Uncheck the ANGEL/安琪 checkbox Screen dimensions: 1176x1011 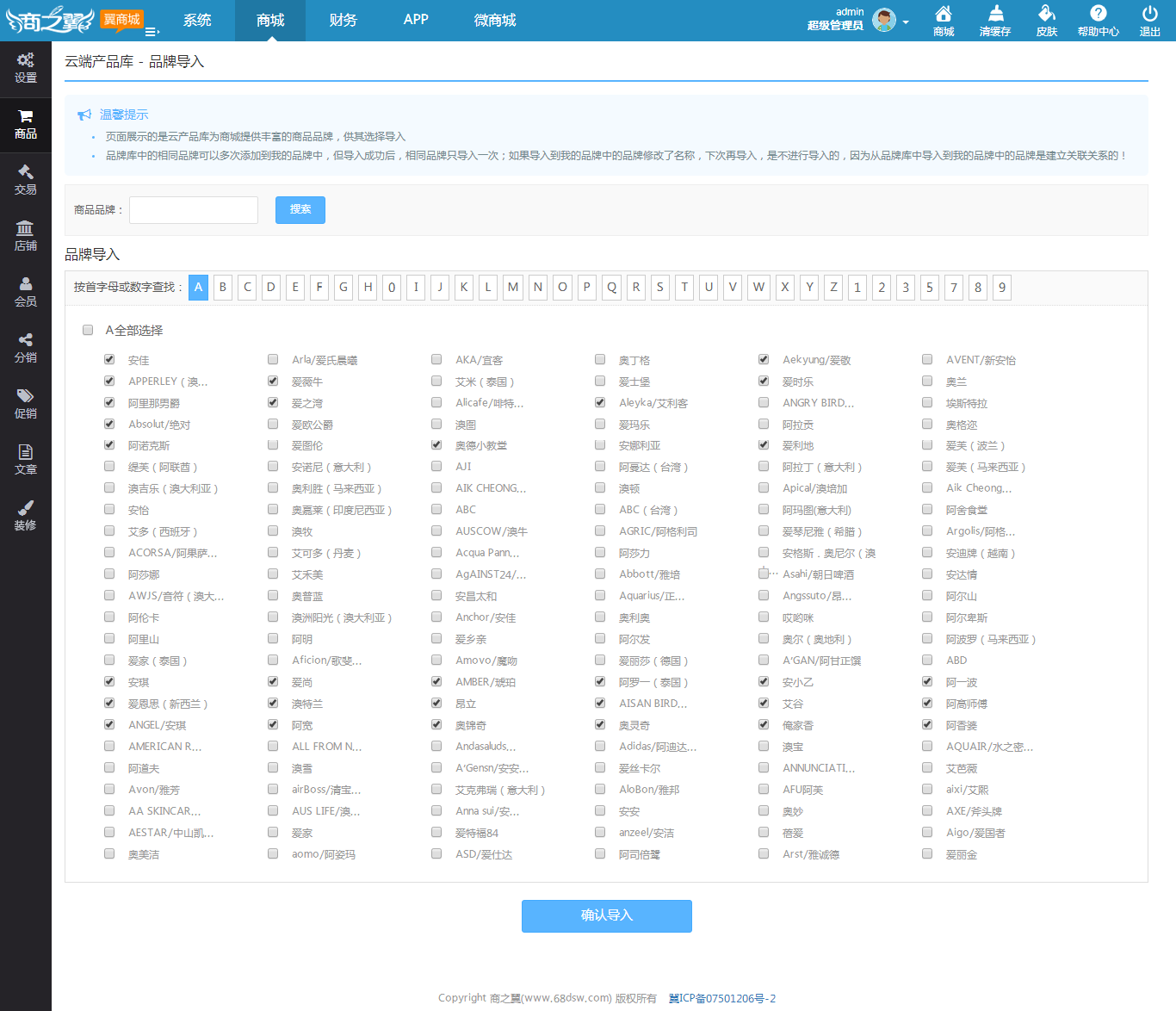(x=109, y=724)
